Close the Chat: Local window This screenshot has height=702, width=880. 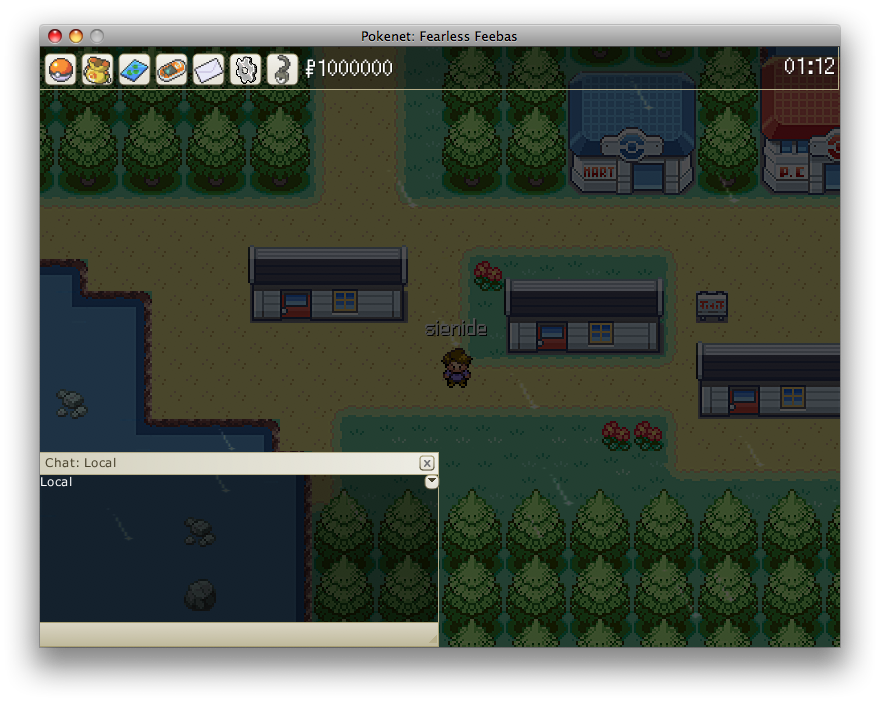(x=427, y=463)
